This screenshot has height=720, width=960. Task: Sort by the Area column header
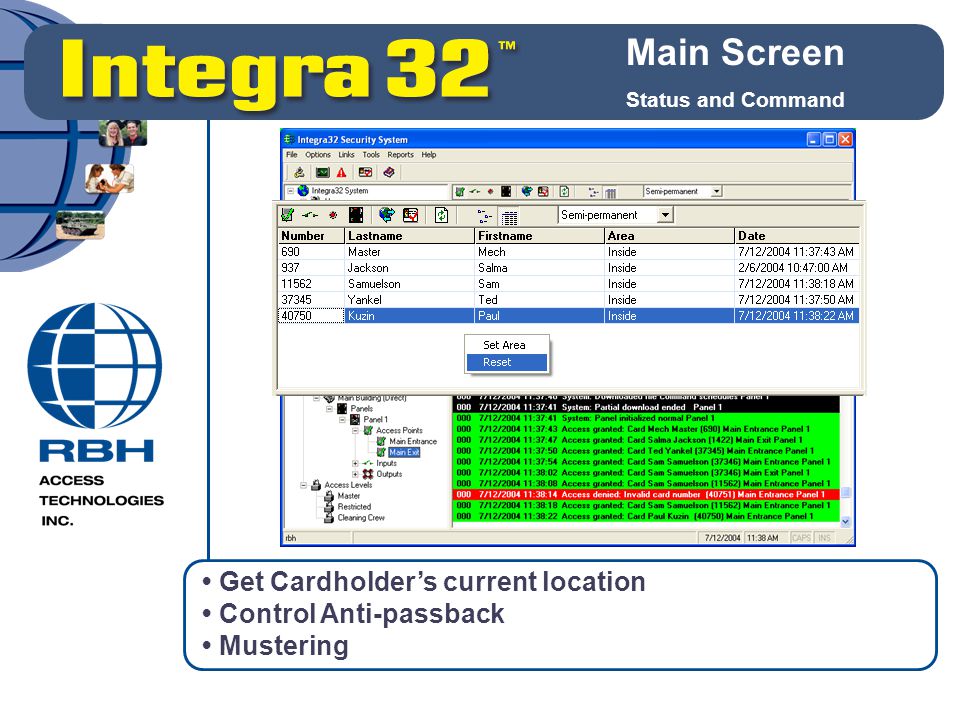669,236
